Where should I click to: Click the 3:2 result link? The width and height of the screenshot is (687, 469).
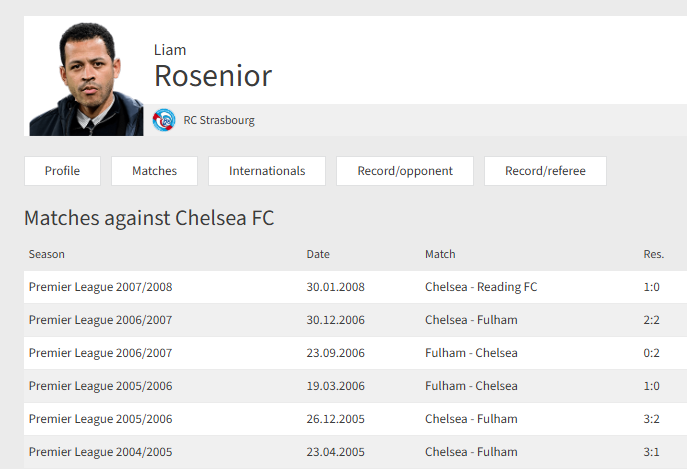tap(651, 419)
